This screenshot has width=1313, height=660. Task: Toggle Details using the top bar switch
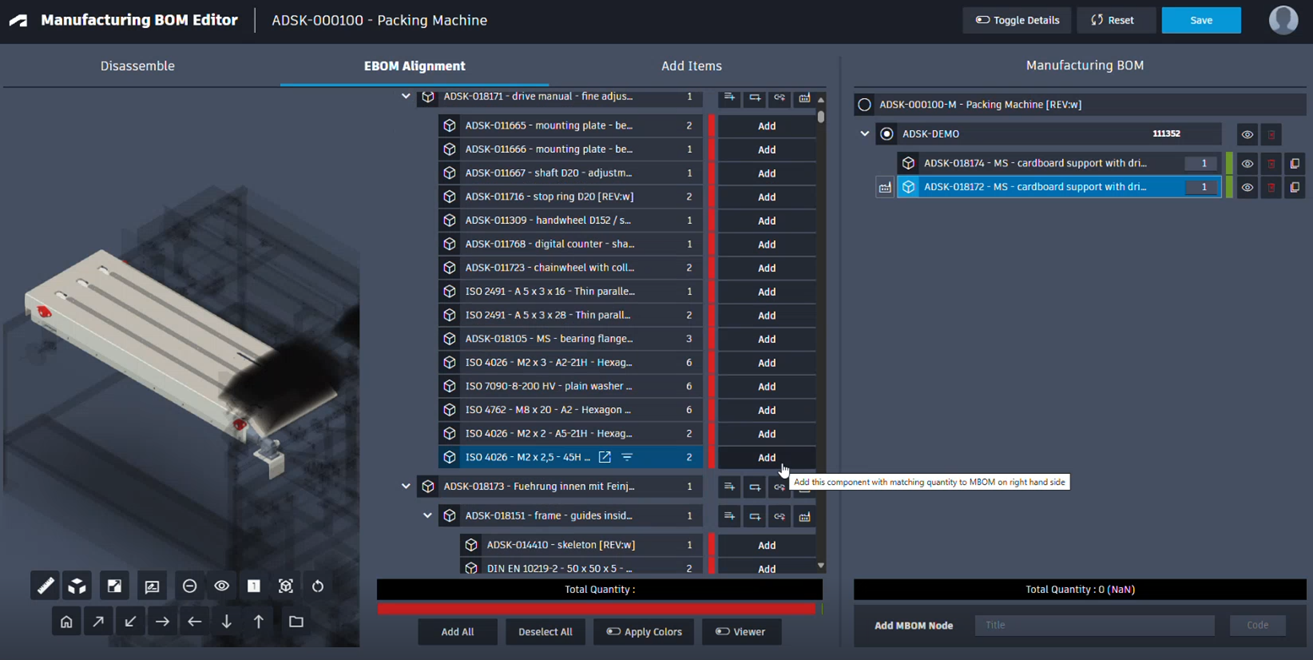click(1016, 19)
